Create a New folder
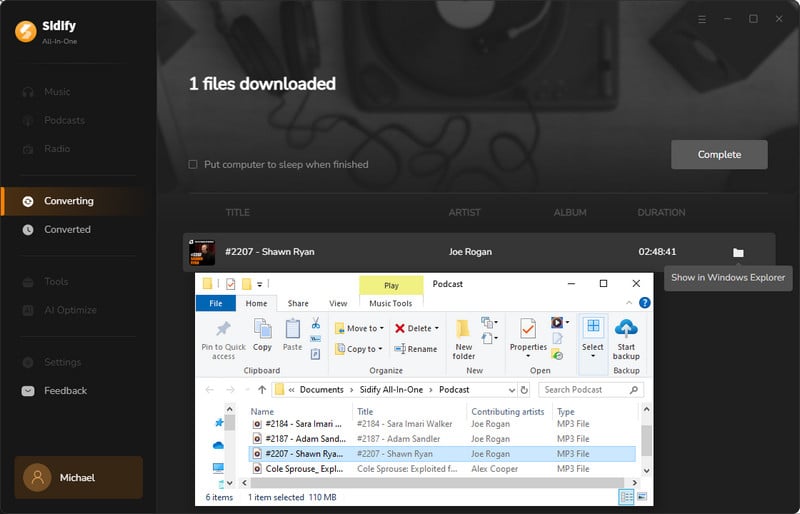Screen dimensions: 800x514 (463, 339)
